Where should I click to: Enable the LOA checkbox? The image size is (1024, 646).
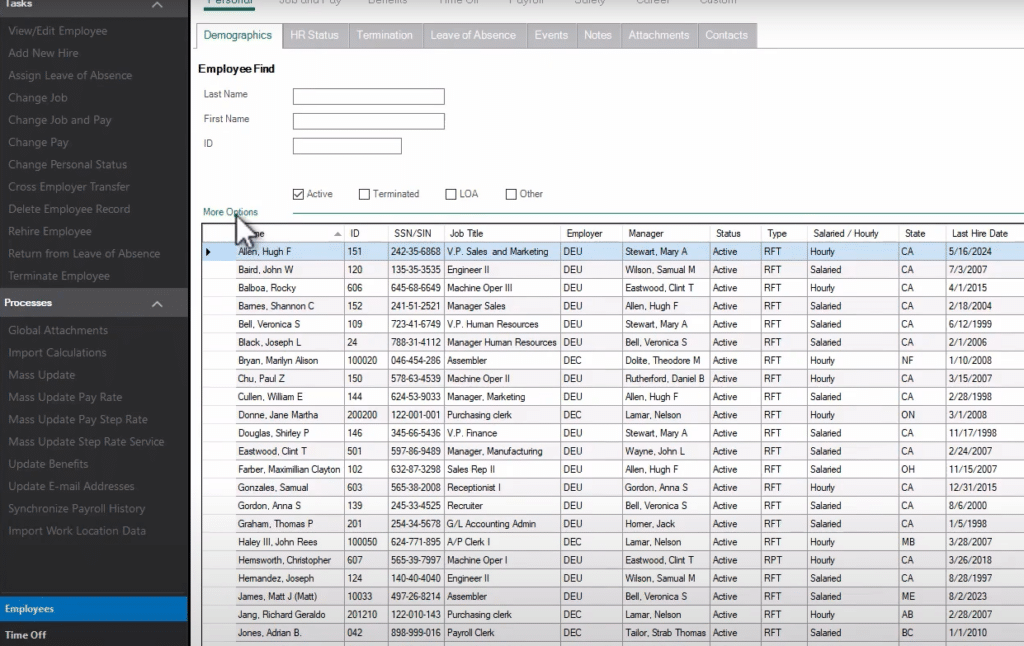[451, 194]
